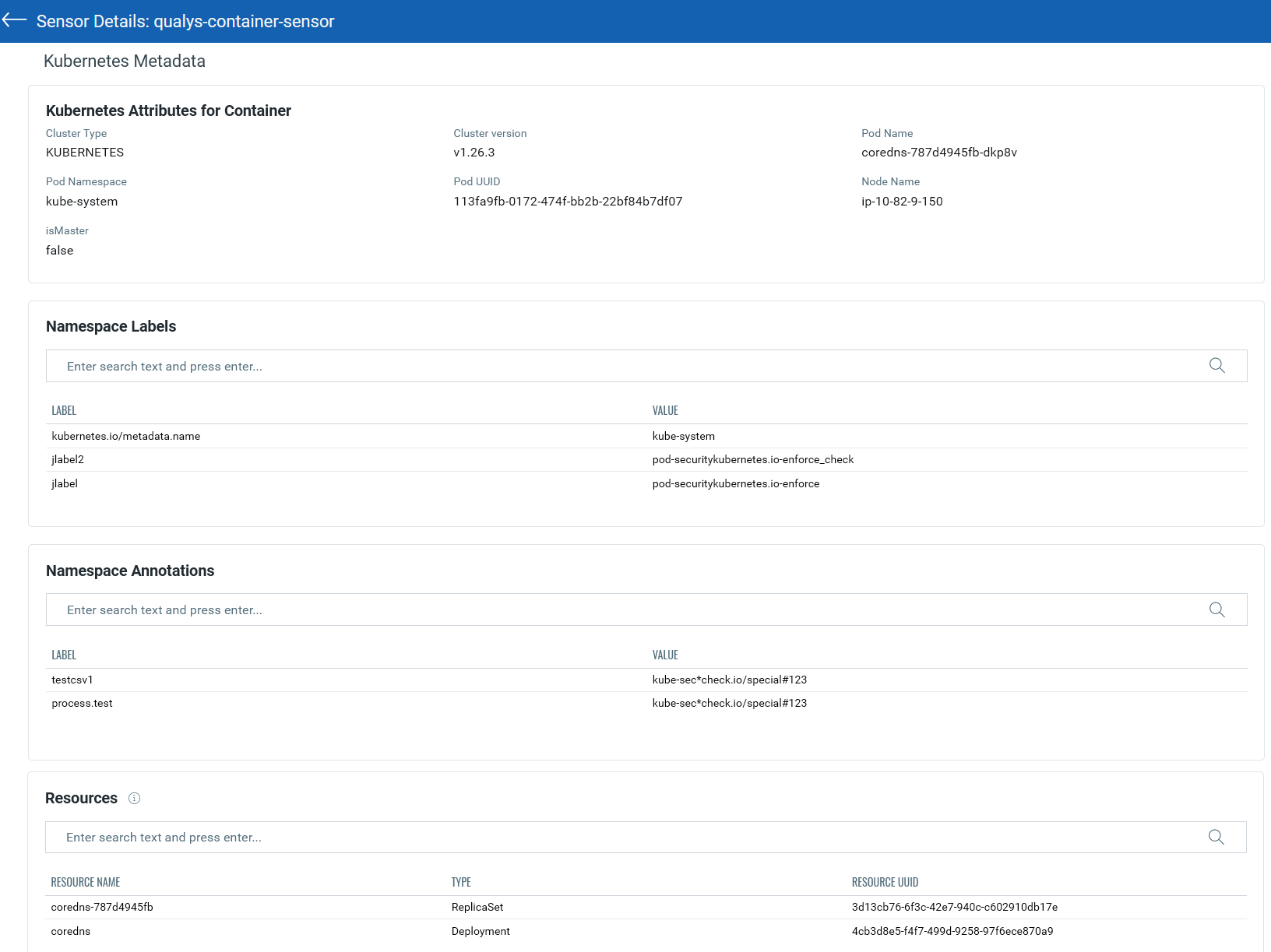Click the RESOURCE UUID column header

885,882
